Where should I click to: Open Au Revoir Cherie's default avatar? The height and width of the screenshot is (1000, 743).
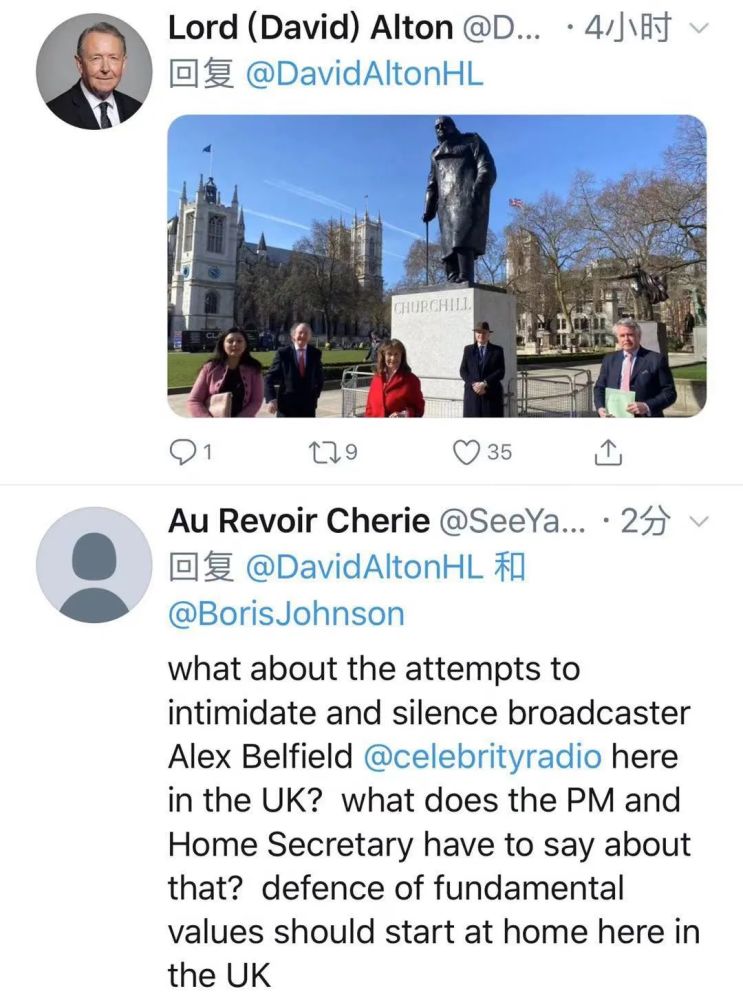click(x=94, y=565)
